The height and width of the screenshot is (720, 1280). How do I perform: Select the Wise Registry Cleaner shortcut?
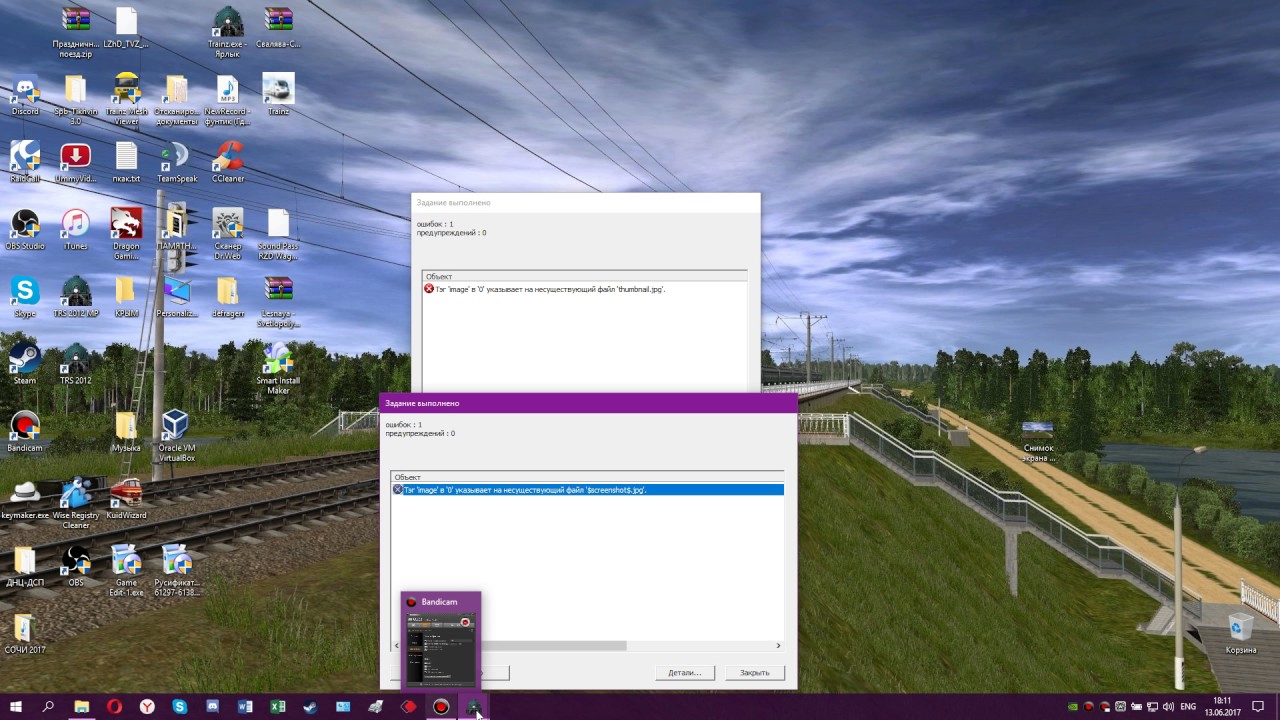(x=76, y=503)
